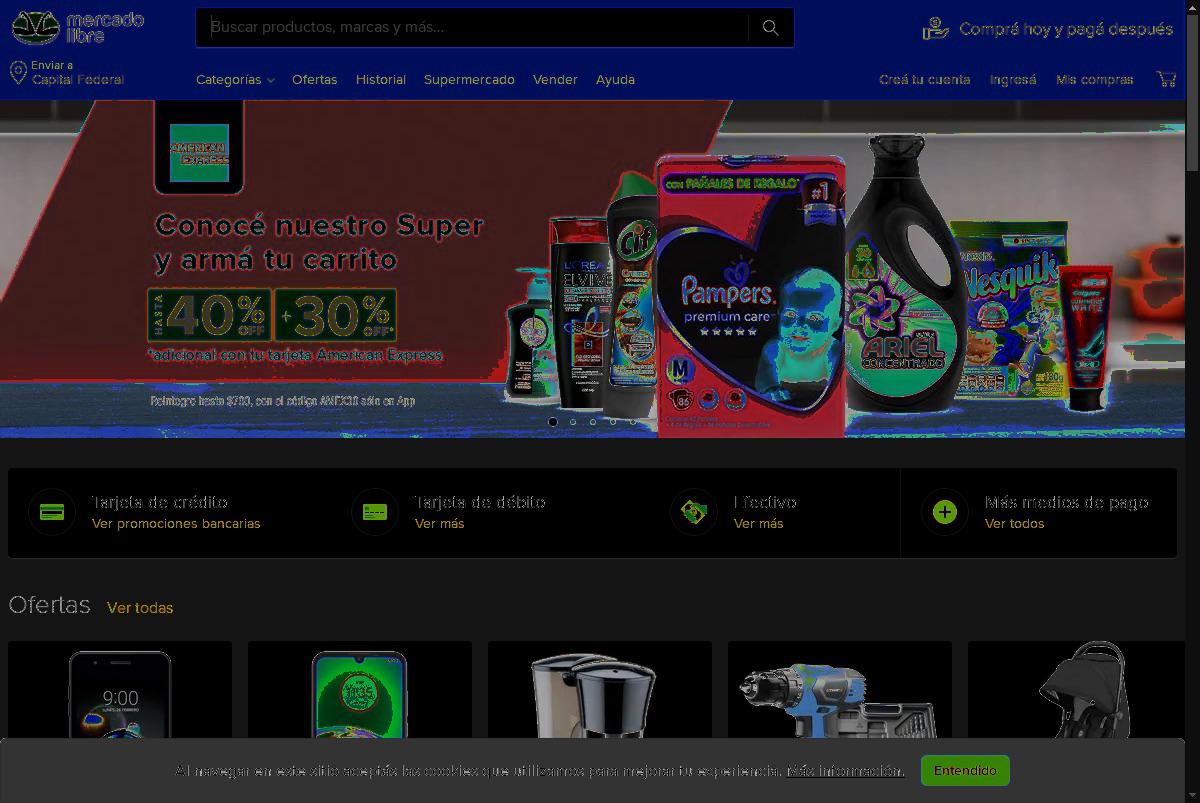Click 'Ver más' under Tarjeta de débito

pos(440,523)
